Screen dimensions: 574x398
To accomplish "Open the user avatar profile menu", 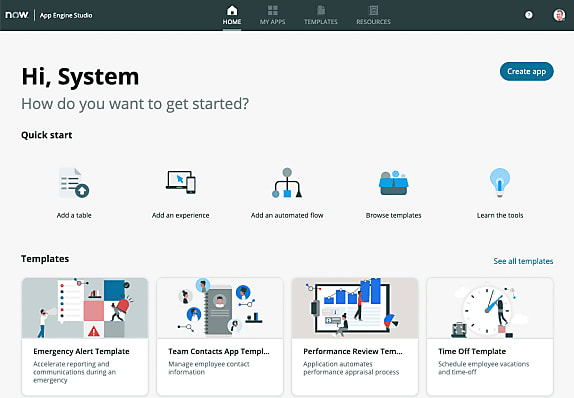I will (559, 15).
